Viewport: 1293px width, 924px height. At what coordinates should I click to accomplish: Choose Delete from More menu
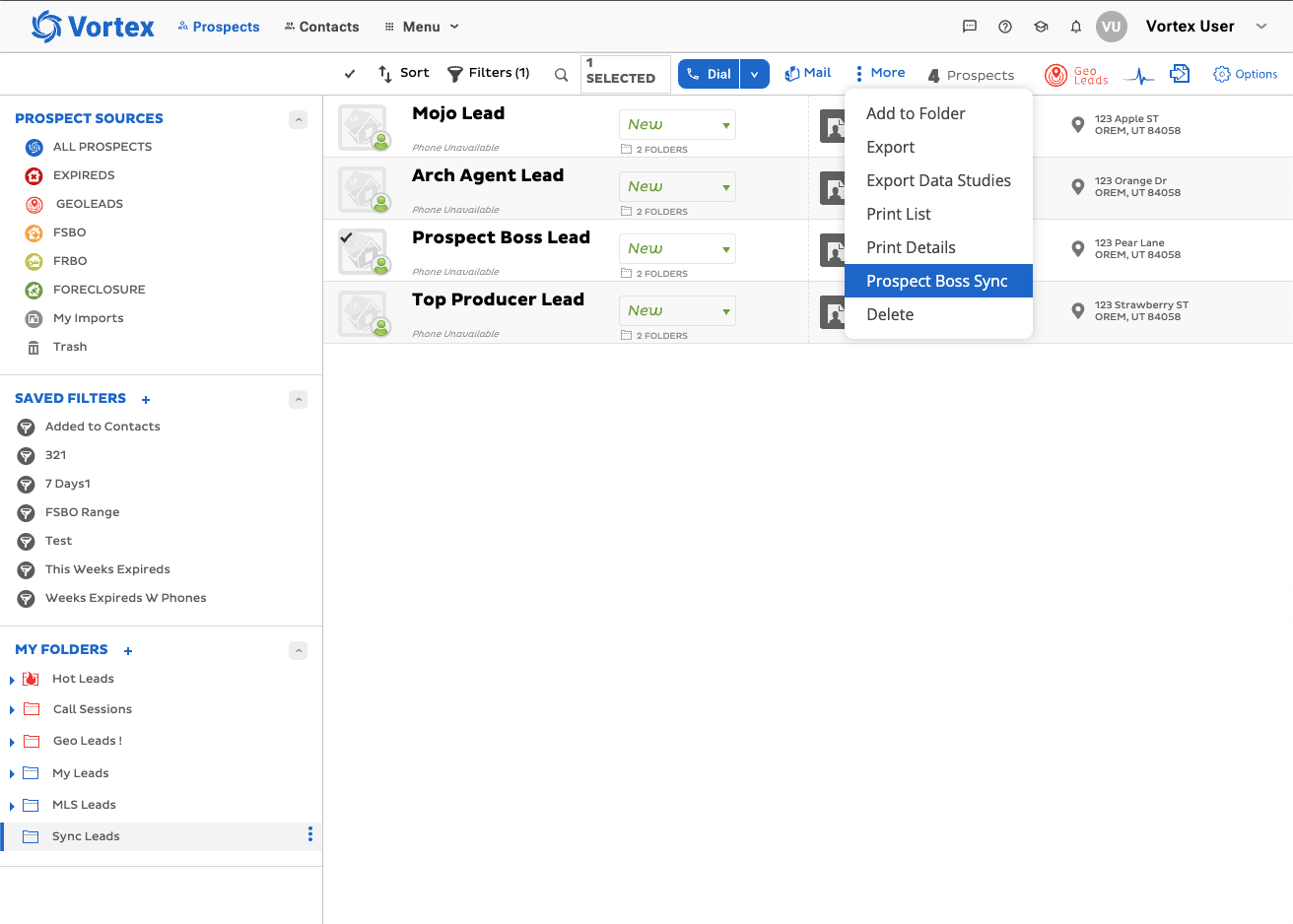938,314
